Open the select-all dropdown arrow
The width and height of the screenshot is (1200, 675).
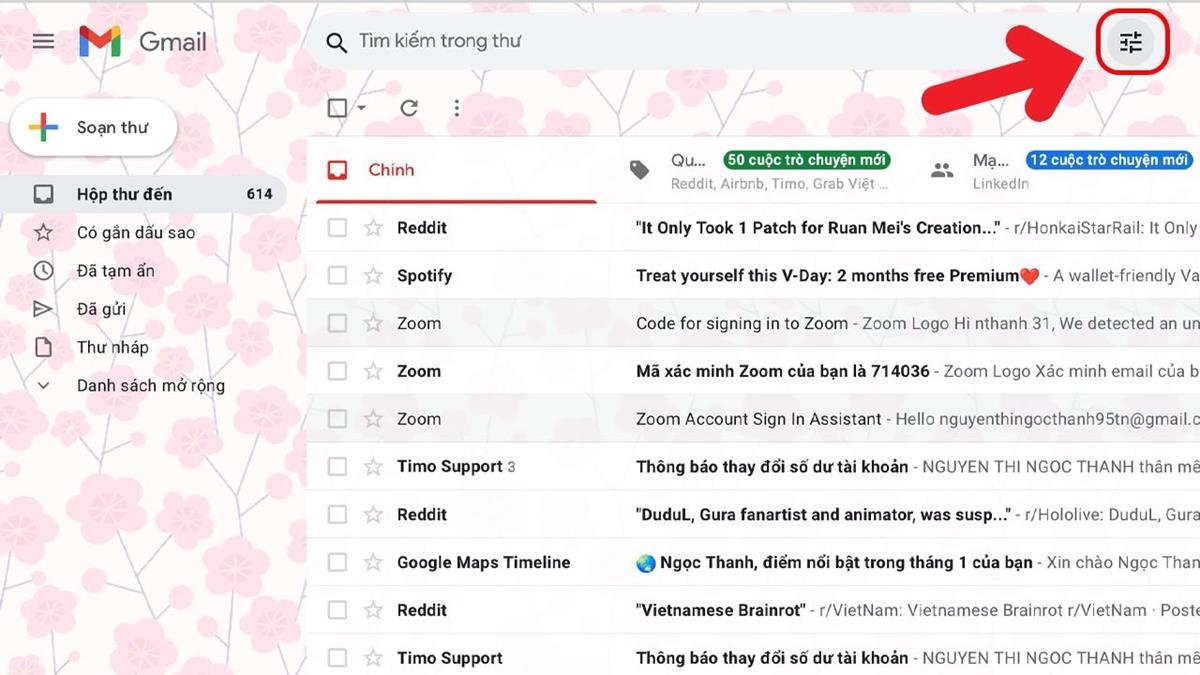(361, 108)
